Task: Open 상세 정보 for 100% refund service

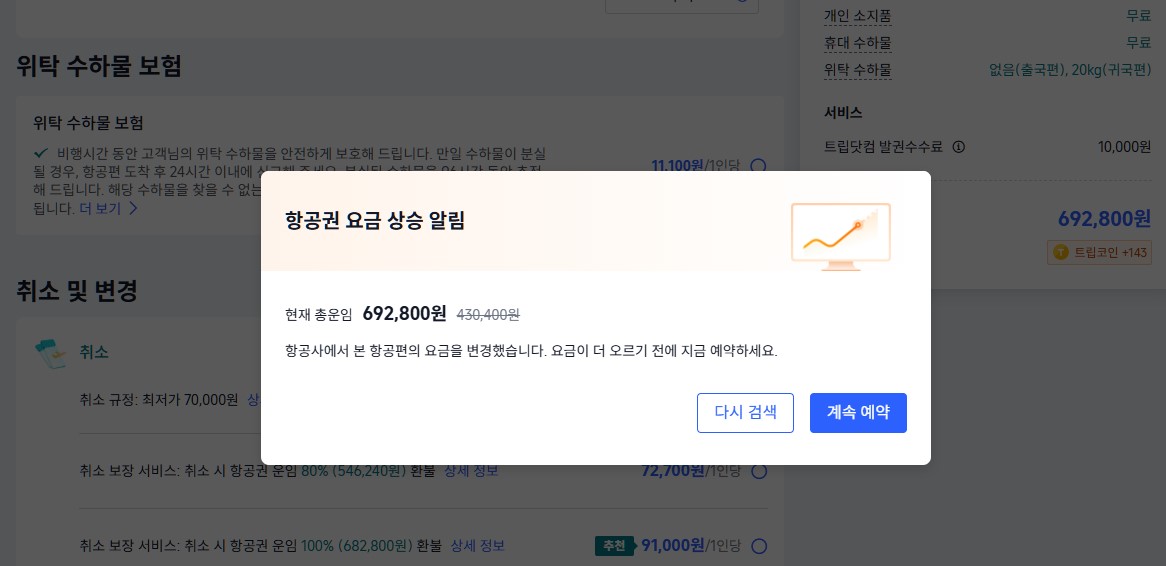Action: [x=477, y=546]
